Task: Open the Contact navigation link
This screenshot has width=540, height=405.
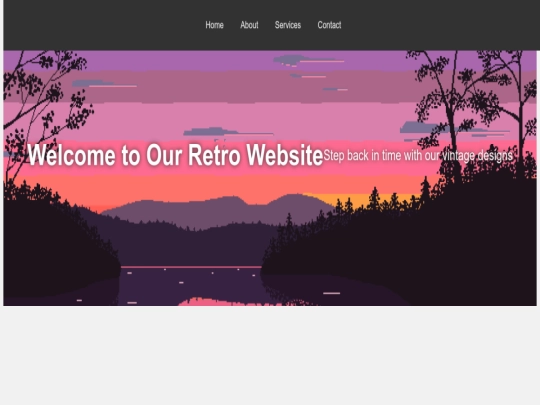Action: (x=329, y=25)
